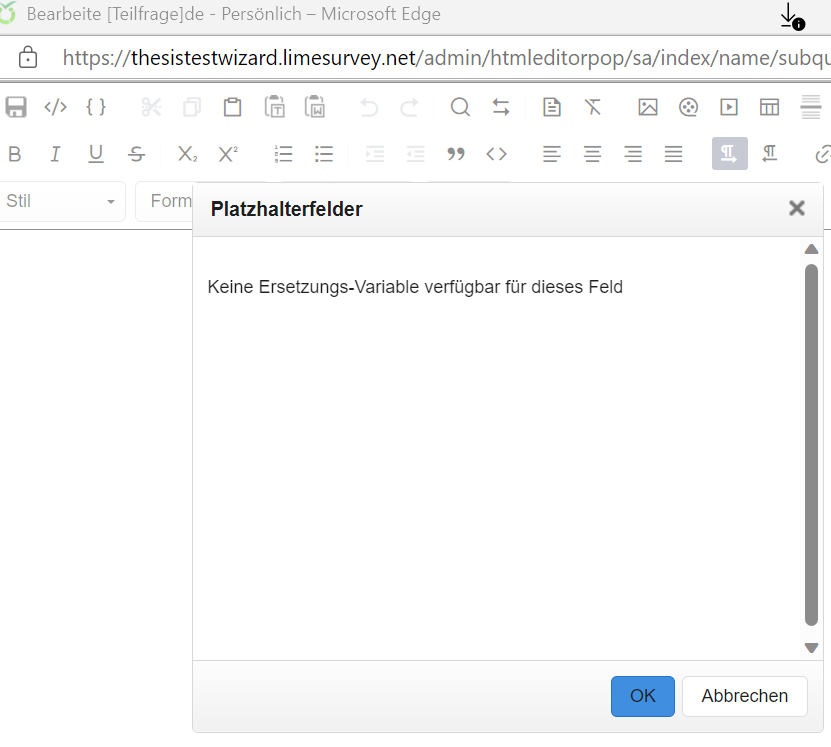Toggle Strikethrough formatting
The image size is (831, 747).
click(136, 154)
